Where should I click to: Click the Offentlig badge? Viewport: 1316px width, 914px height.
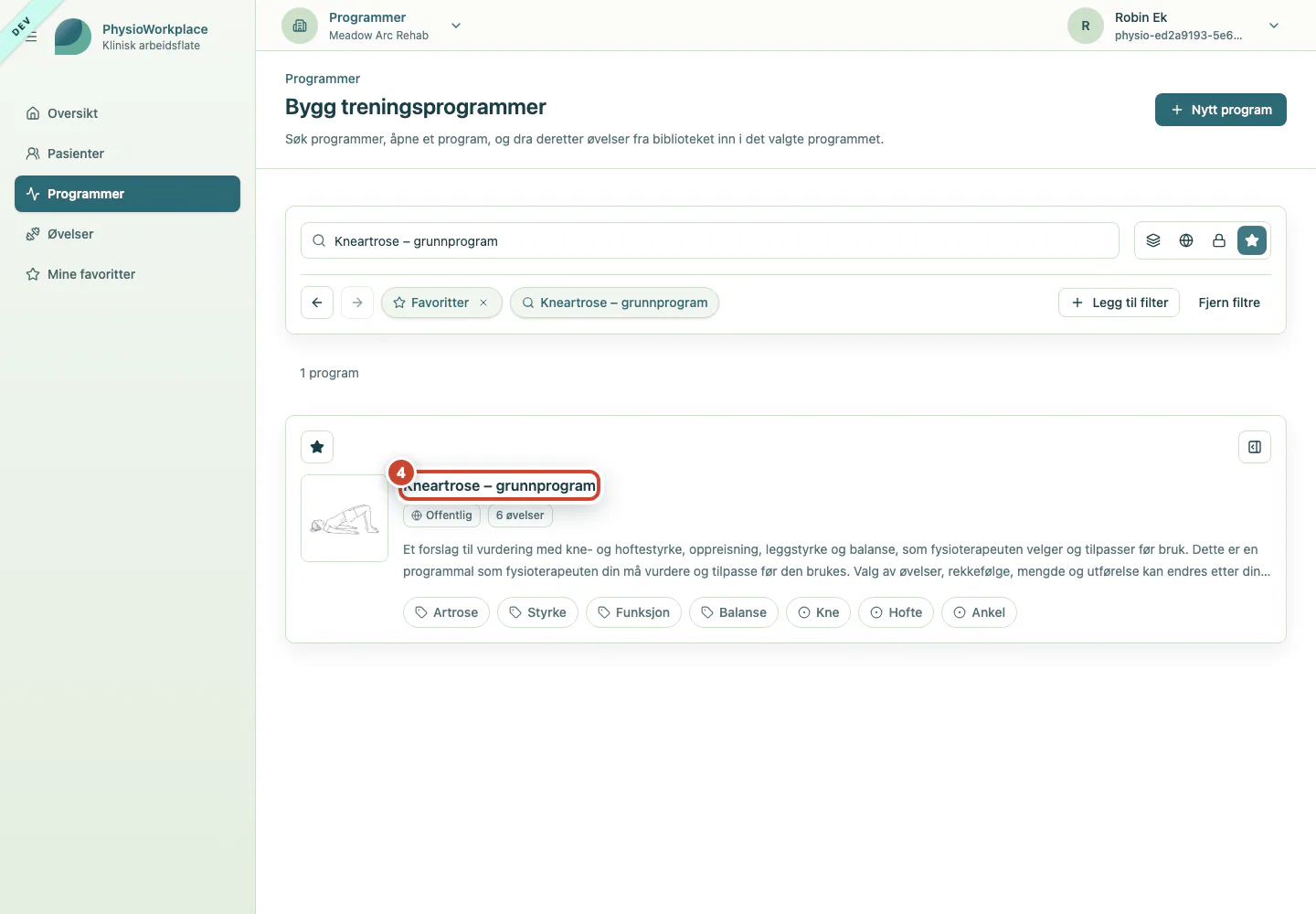tap(442, 515)
